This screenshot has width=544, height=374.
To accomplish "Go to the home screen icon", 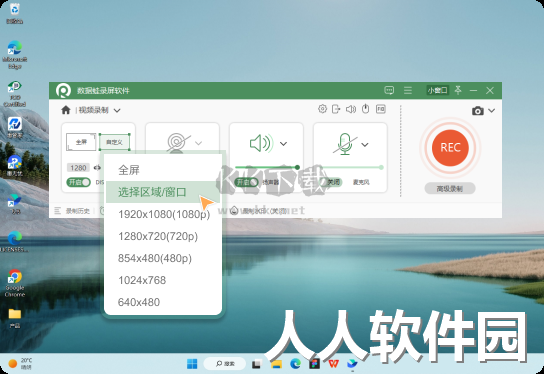I will click(66, 110).
